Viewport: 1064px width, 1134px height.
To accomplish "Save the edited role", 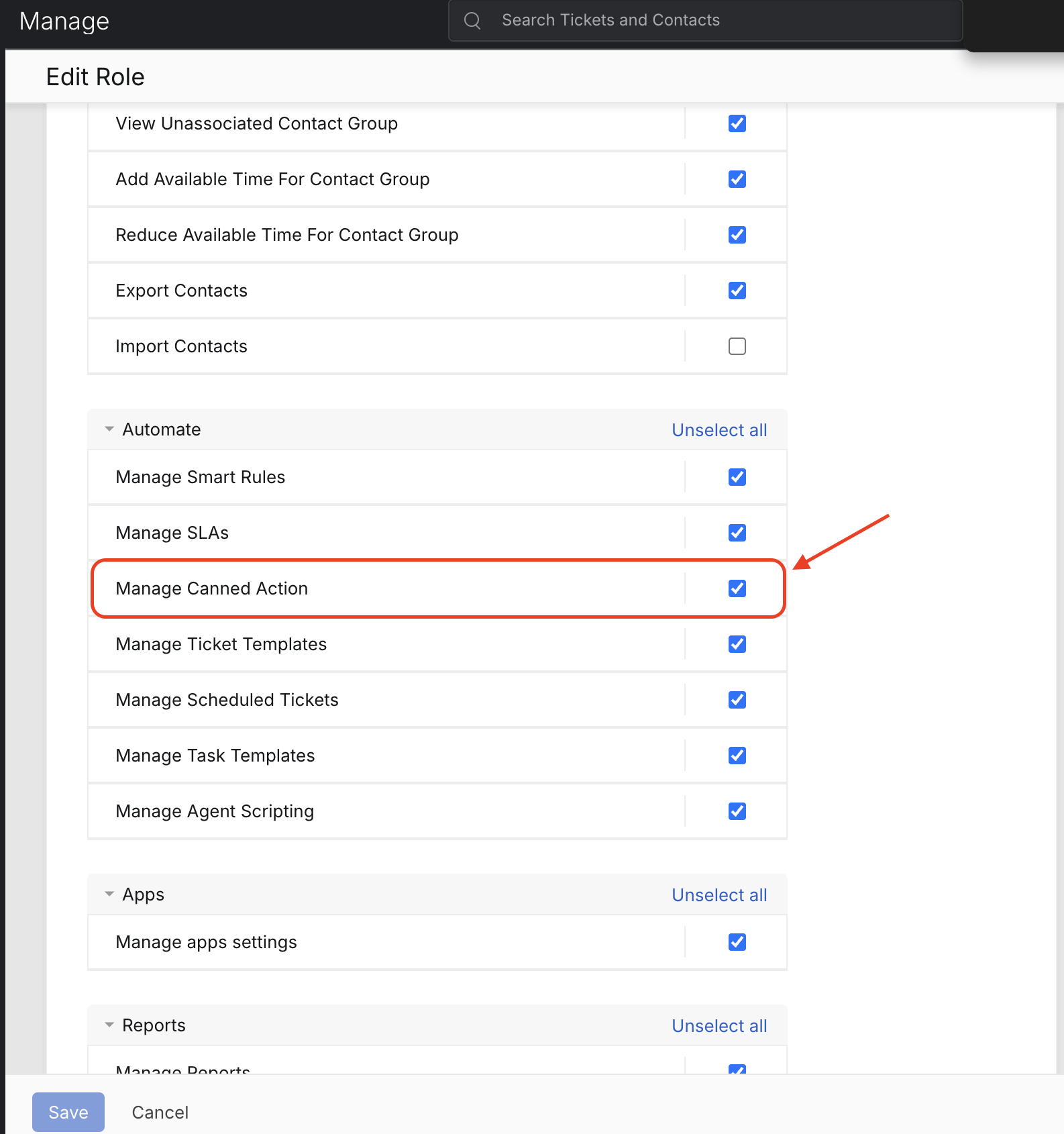I will [x=68, y=1112].
